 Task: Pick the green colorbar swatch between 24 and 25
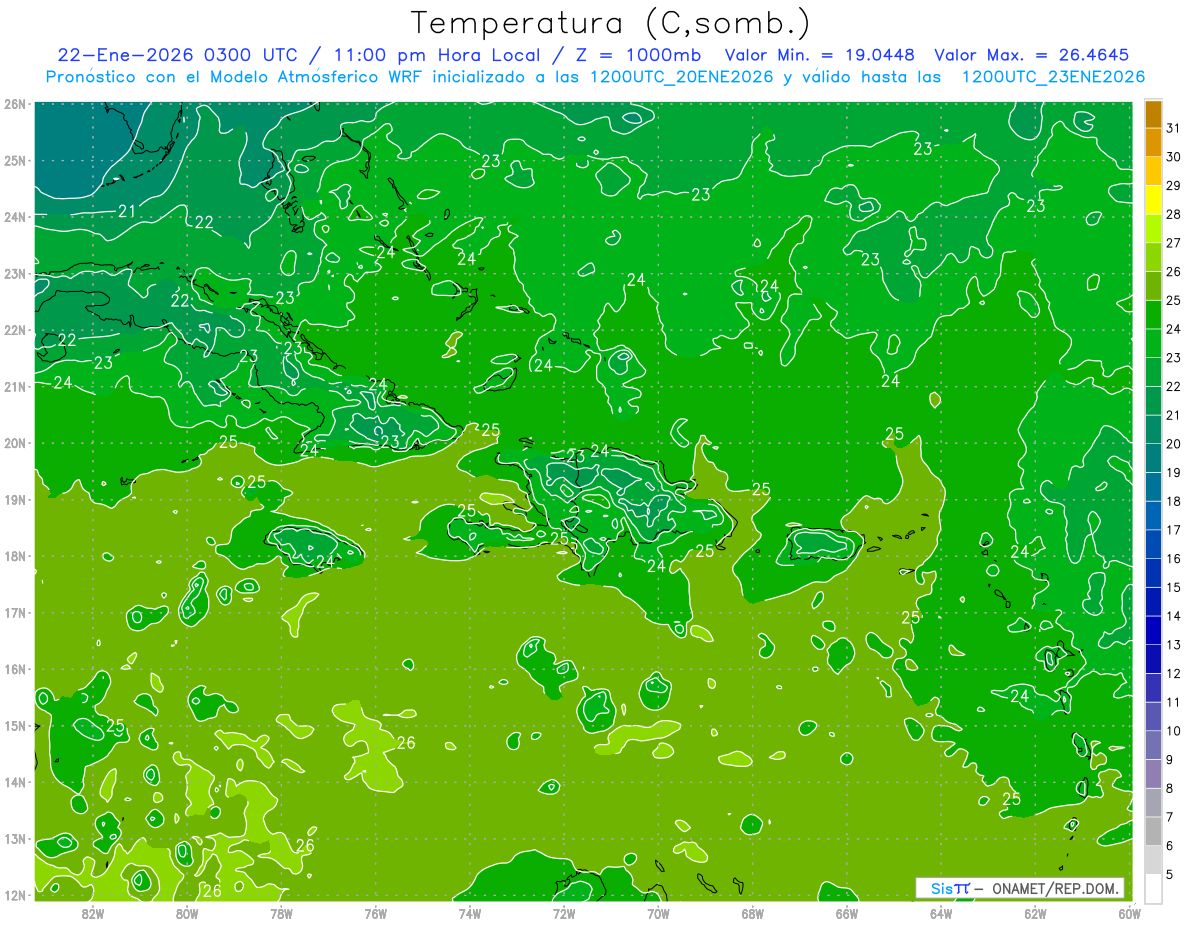pos(1153,315)
